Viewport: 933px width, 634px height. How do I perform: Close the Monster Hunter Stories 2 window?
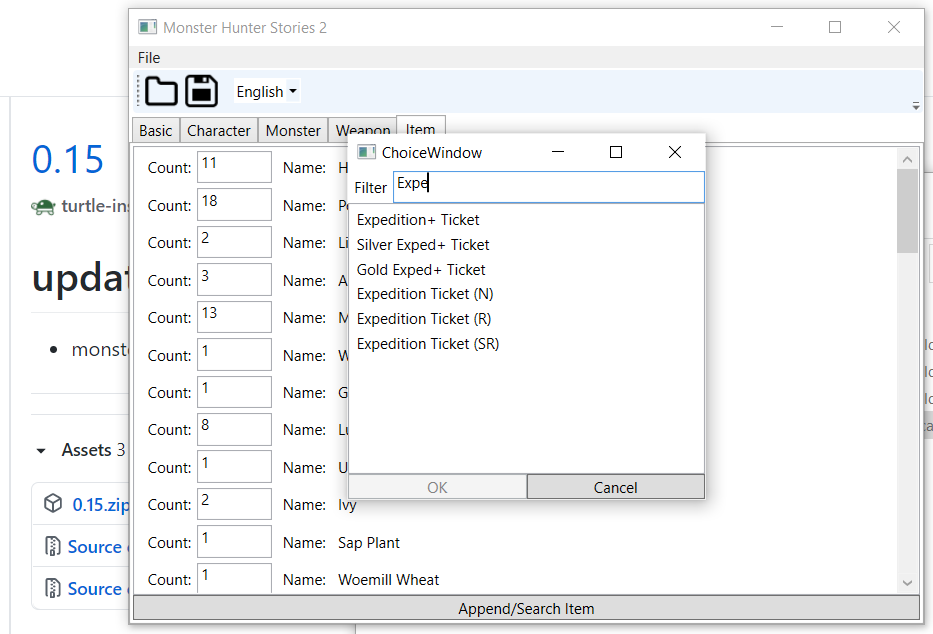[893, 27]
